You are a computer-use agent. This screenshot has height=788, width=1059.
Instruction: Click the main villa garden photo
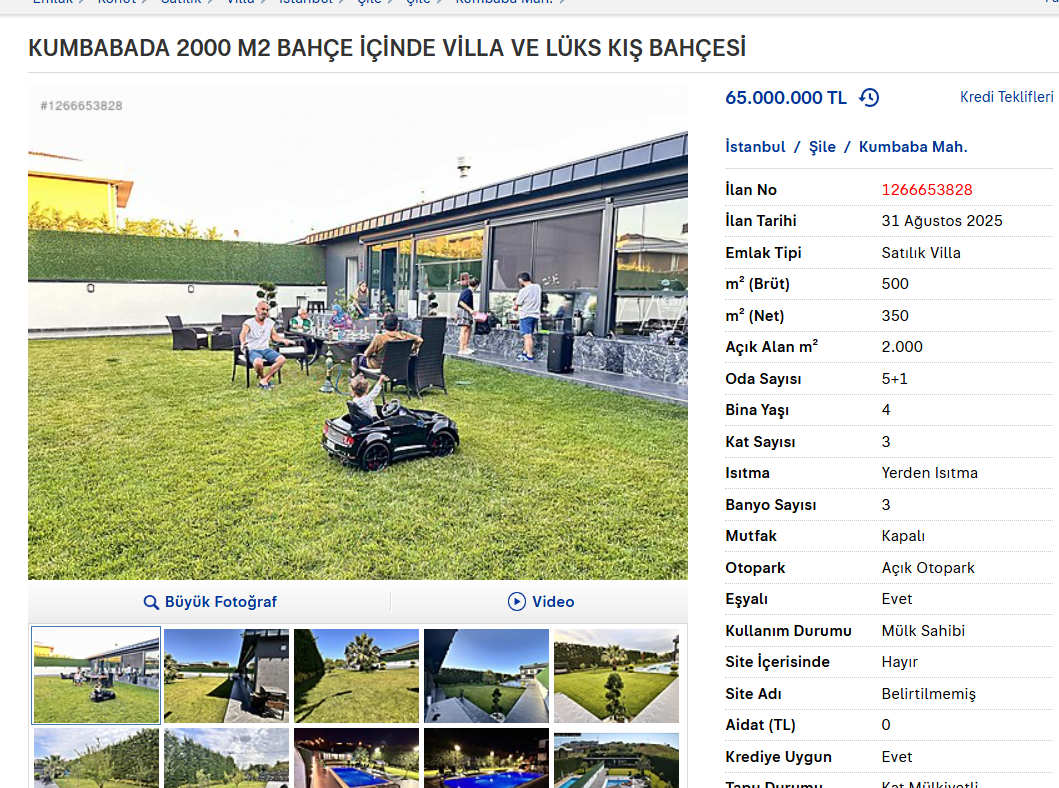[358, 332]
